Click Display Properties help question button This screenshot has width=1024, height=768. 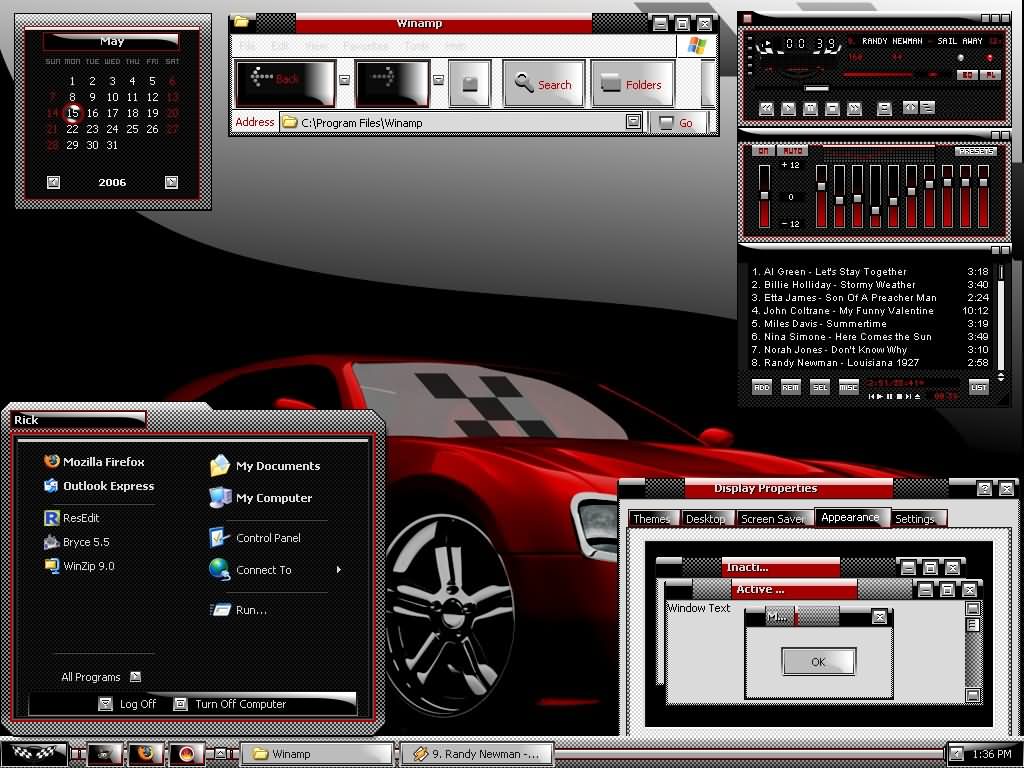point(984,488)
